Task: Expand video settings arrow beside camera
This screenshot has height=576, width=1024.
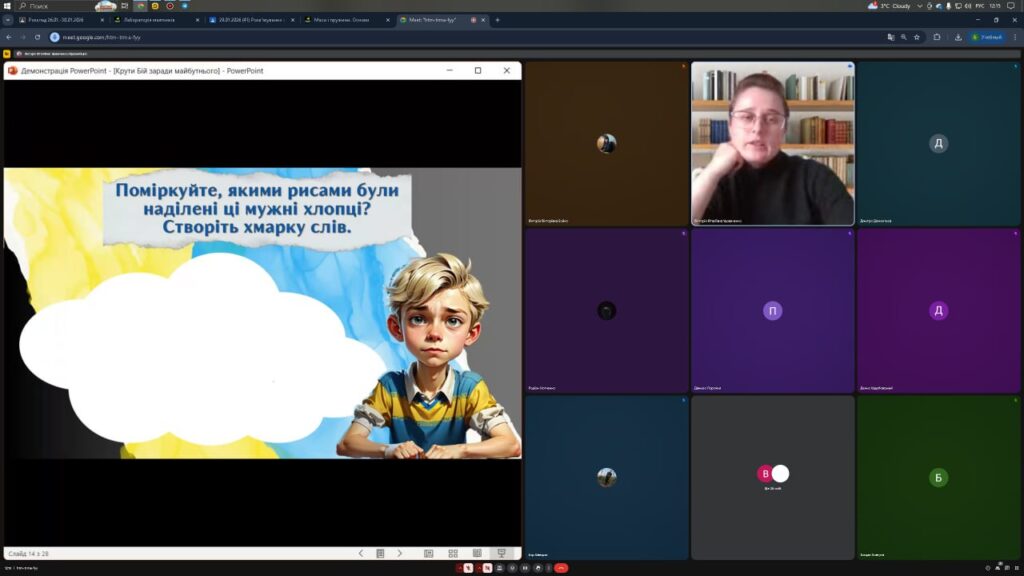Action: coord(481,568)
